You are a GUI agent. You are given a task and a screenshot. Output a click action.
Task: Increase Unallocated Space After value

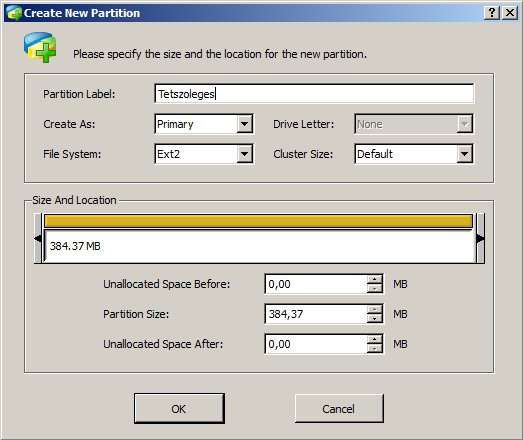click(375, 339)
